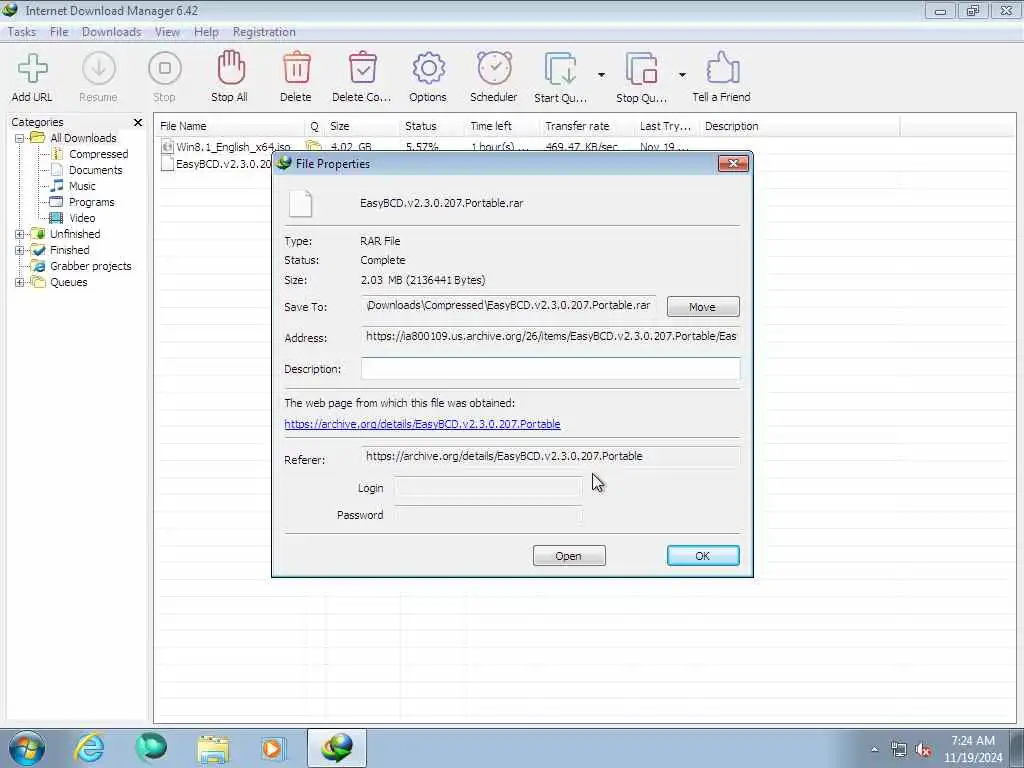Select the Documents category
This screenshot has width=1024, height=768.
pyautogui.click(x=95, y=170)
